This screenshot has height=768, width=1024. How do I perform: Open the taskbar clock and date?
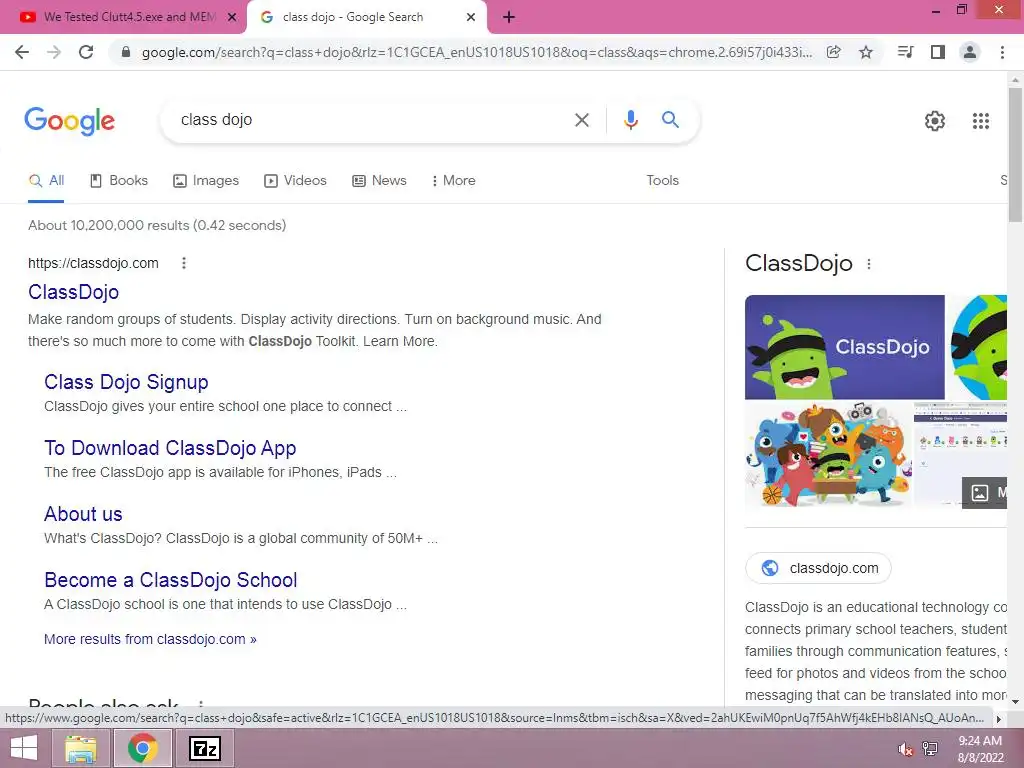click(x=980, y=749)
